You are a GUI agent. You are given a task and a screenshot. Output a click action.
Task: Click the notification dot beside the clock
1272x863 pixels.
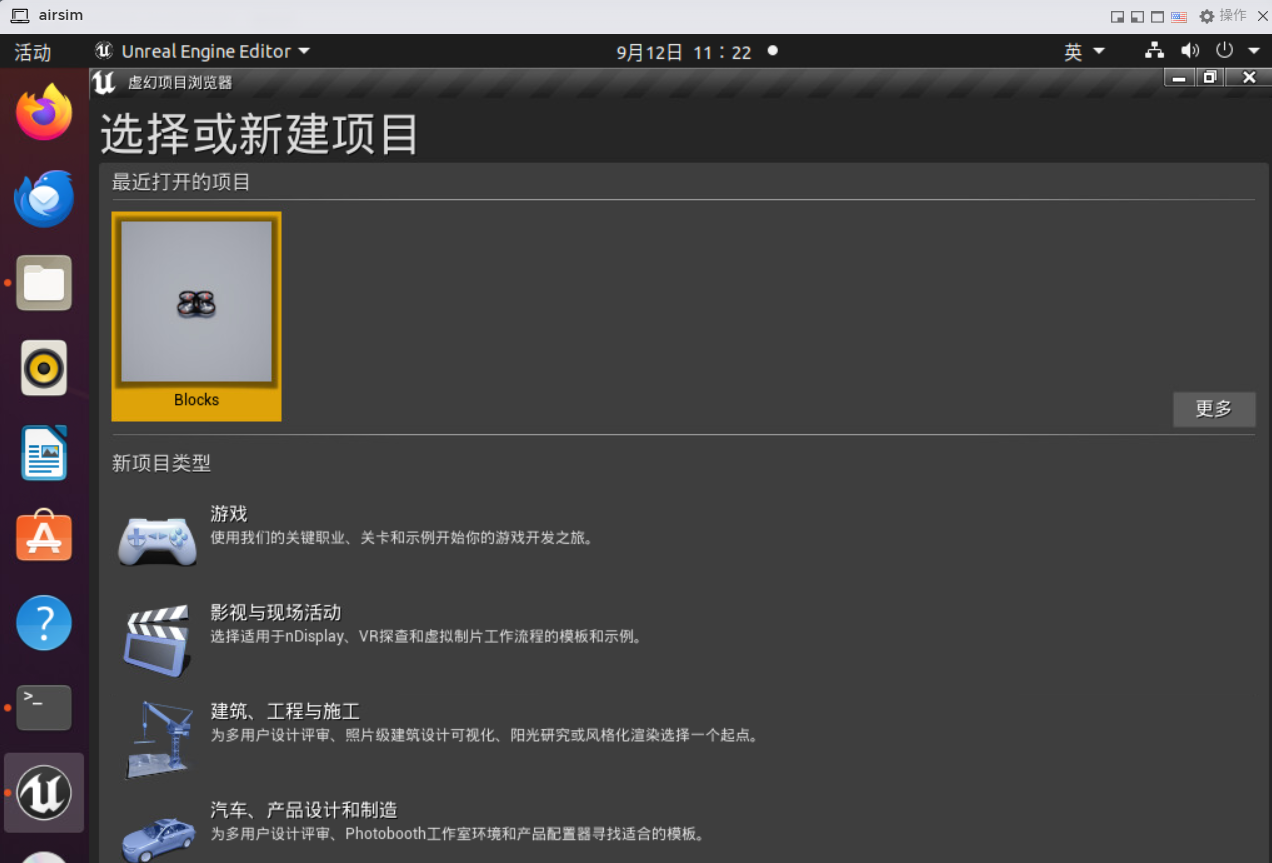(x=772, y=50)
